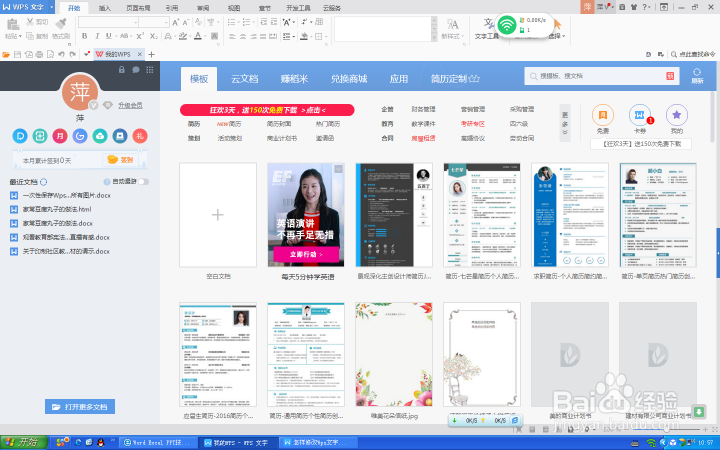Viewport: 720px width, 450px height.
Task: Select the Format Painter brush
Action: pyautogui.click(x=60, y=23)
